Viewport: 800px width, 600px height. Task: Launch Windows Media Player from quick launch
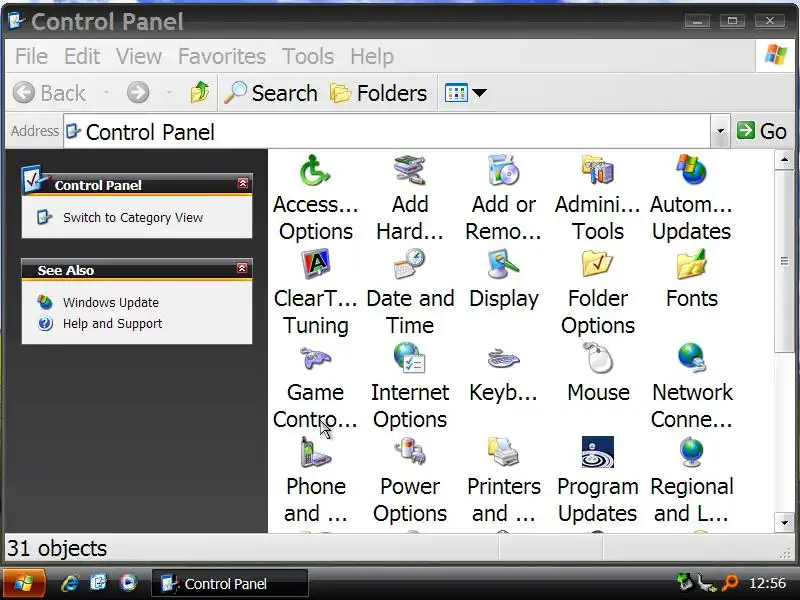pyautogui.click(x=128, y=582)
